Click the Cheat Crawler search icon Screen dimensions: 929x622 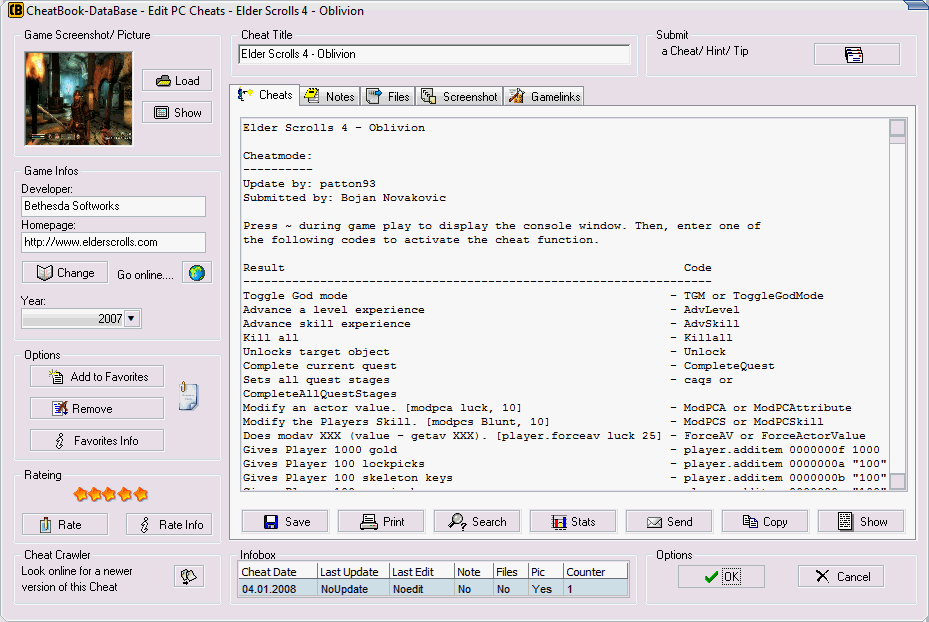point(188,576)
